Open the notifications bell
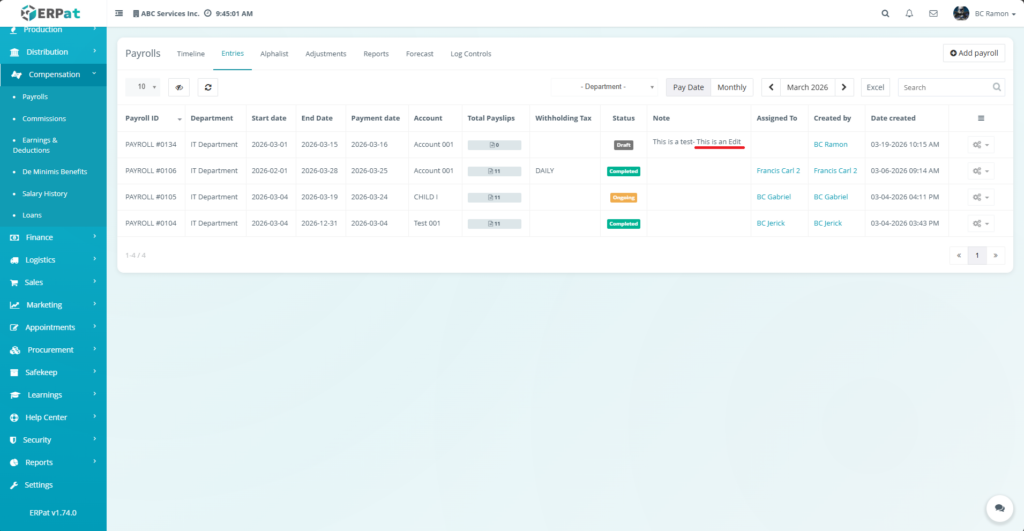 tap(909, 14)
